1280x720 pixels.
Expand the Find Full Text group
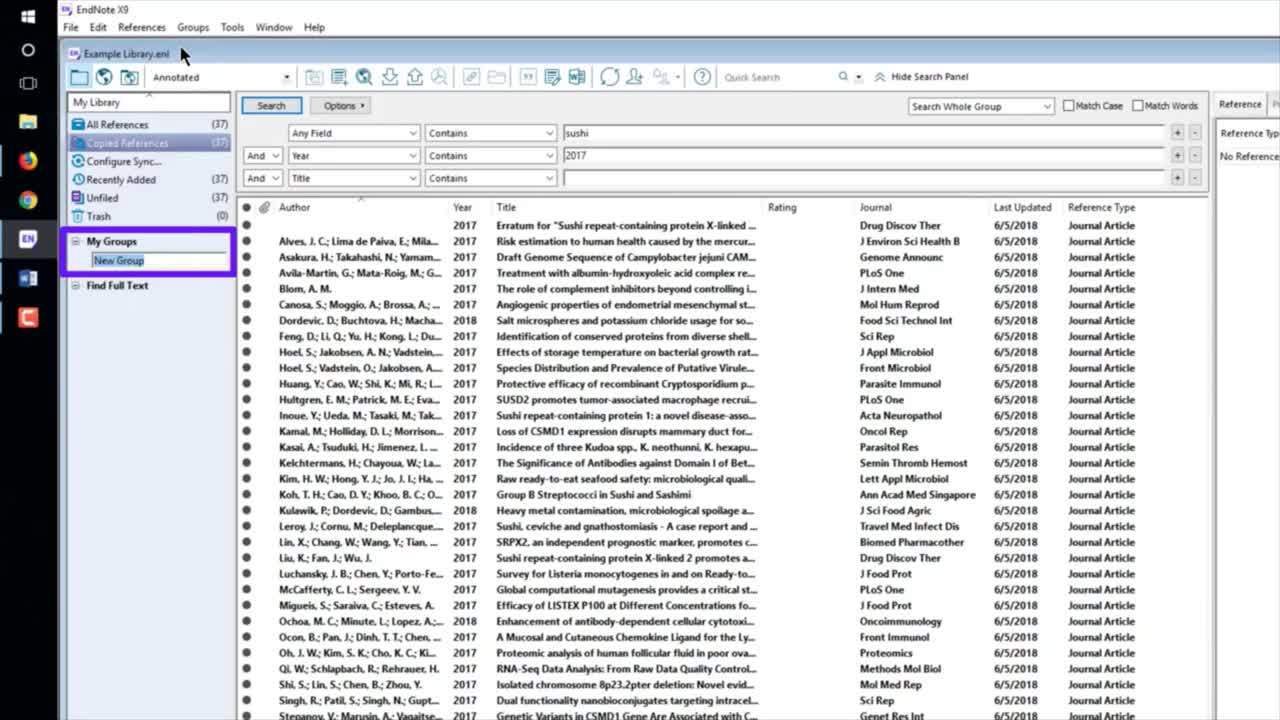[x=75, y=285]
